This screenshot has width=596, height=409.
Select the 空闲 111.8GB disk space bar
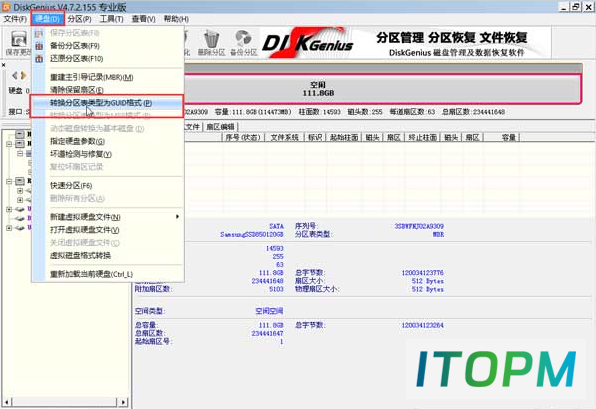(382, 89)
